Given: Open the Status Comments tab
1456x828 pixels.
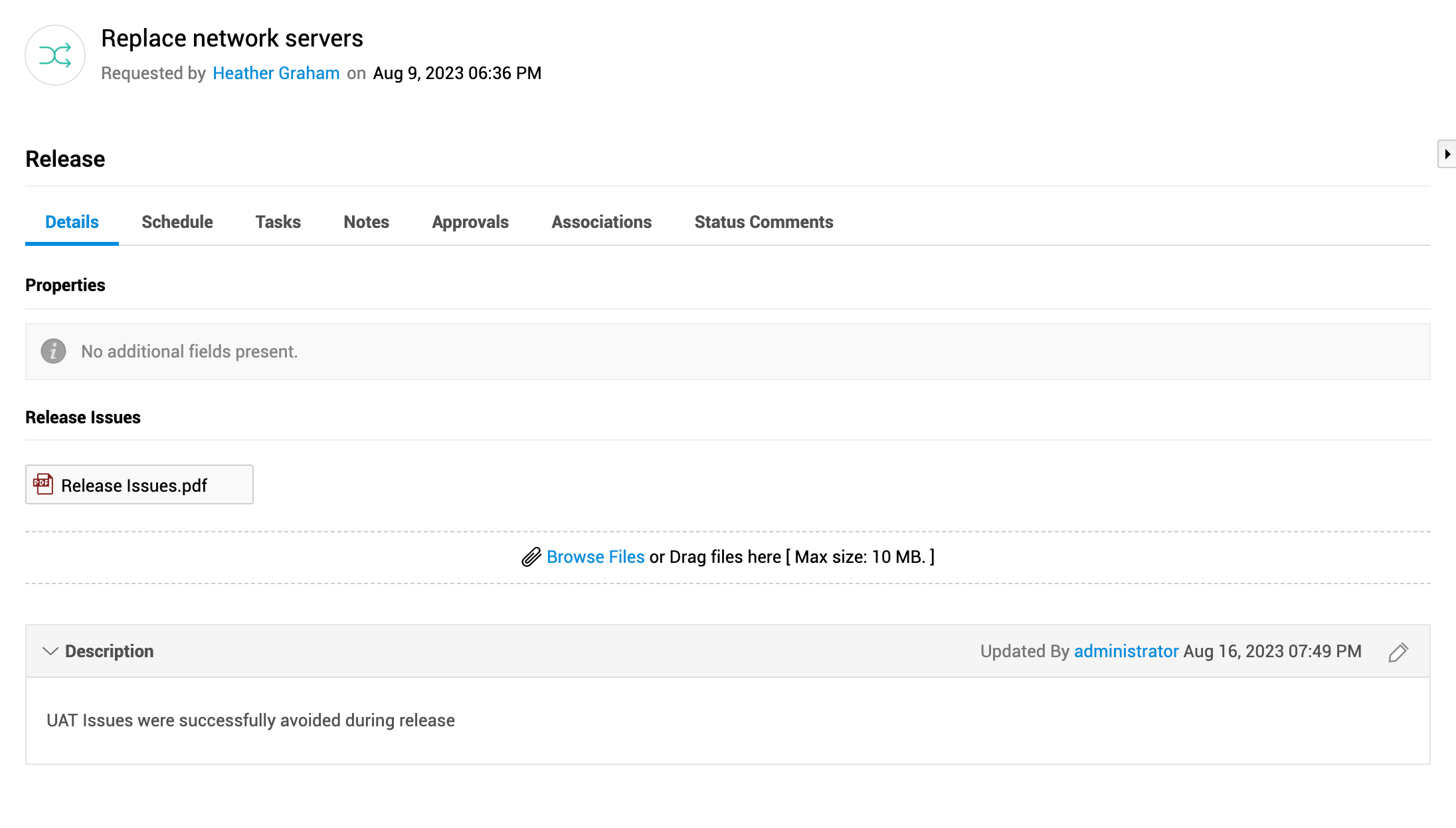Looking at the screenshot, I should coord(764,222).
